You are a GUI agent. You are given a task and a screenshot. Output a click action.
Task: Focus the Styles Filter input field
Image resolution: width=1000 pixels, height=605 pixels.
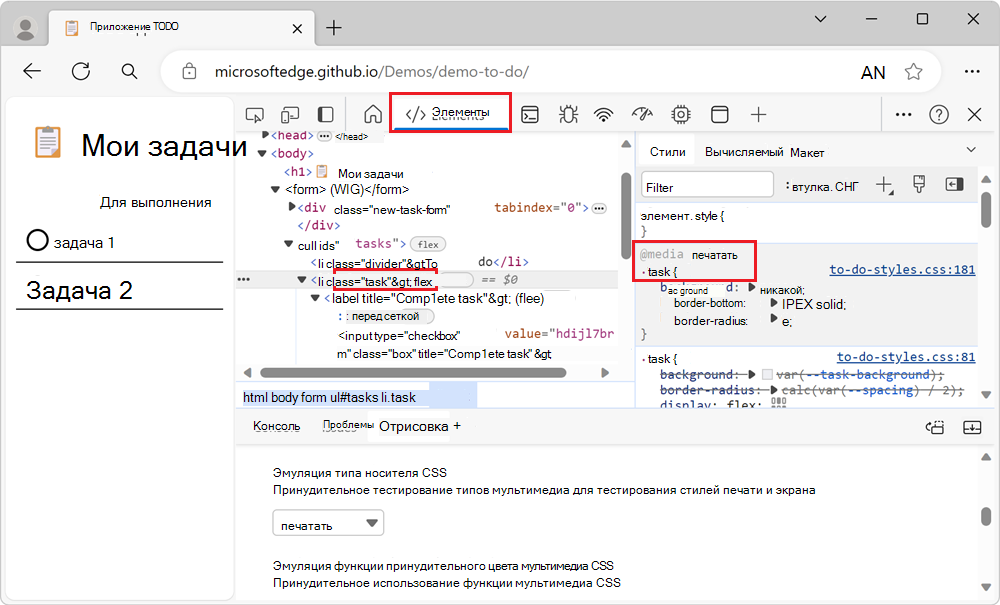(707, 185)
